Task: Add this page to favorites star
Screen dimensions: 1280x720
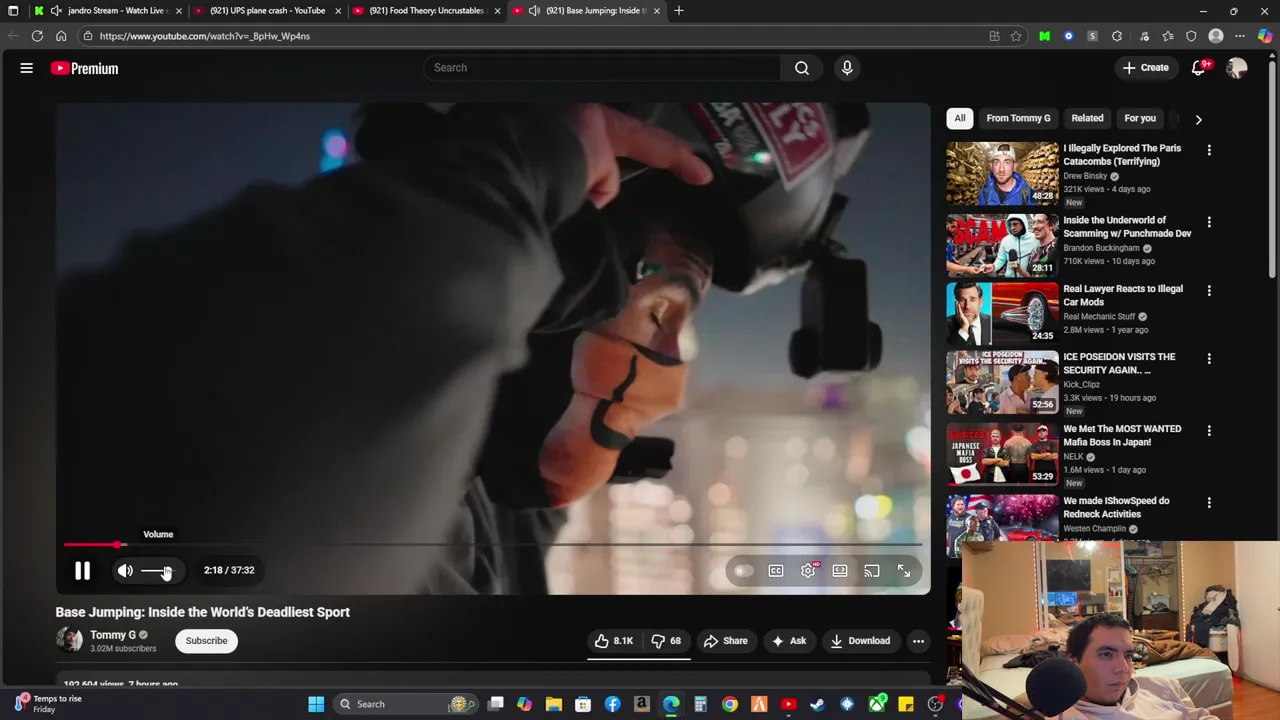Action: 1016,36
